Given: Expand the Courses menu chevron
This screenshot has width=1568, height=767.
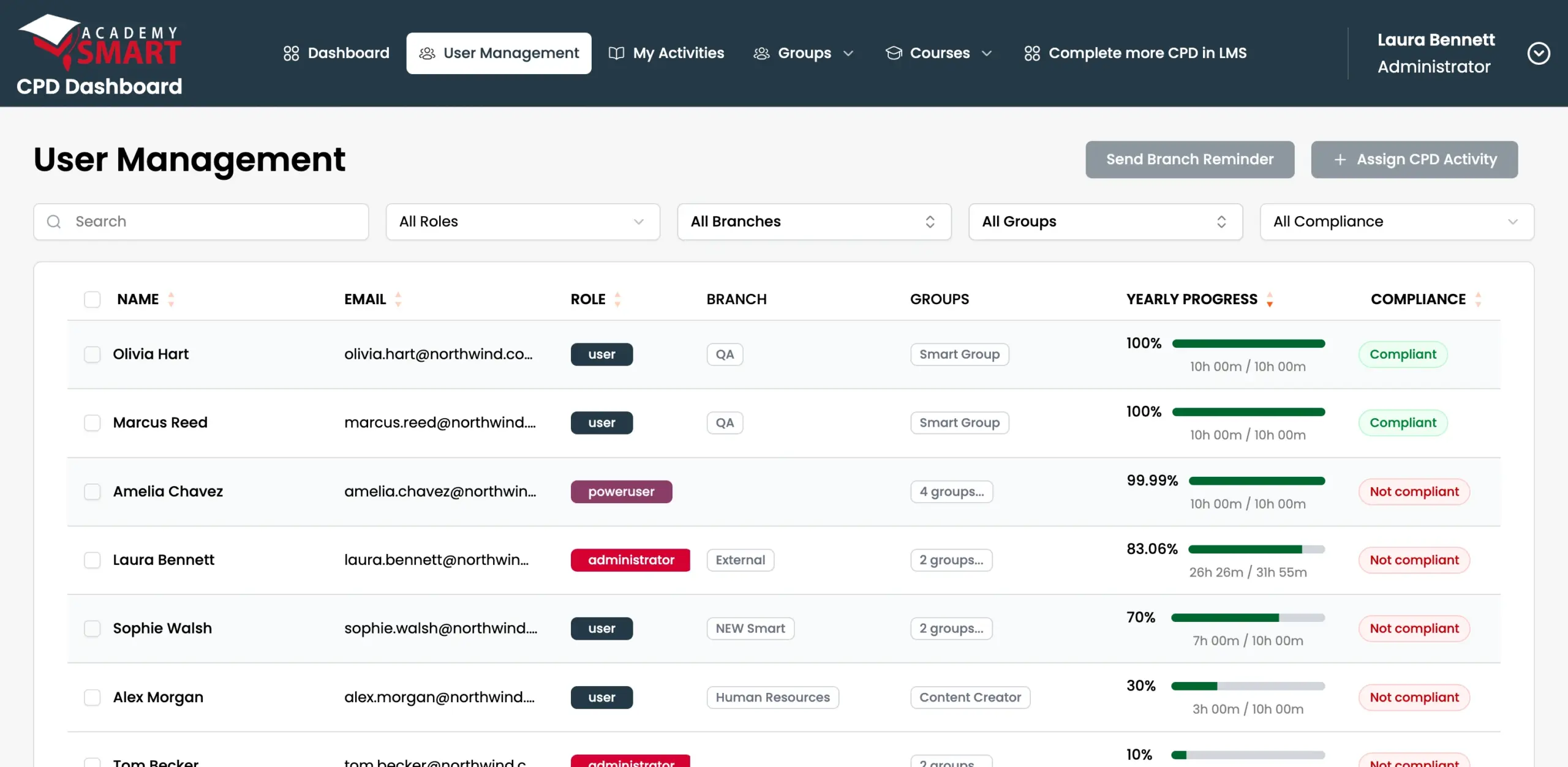Looking at the screenshot, I should tap(987, 54).
